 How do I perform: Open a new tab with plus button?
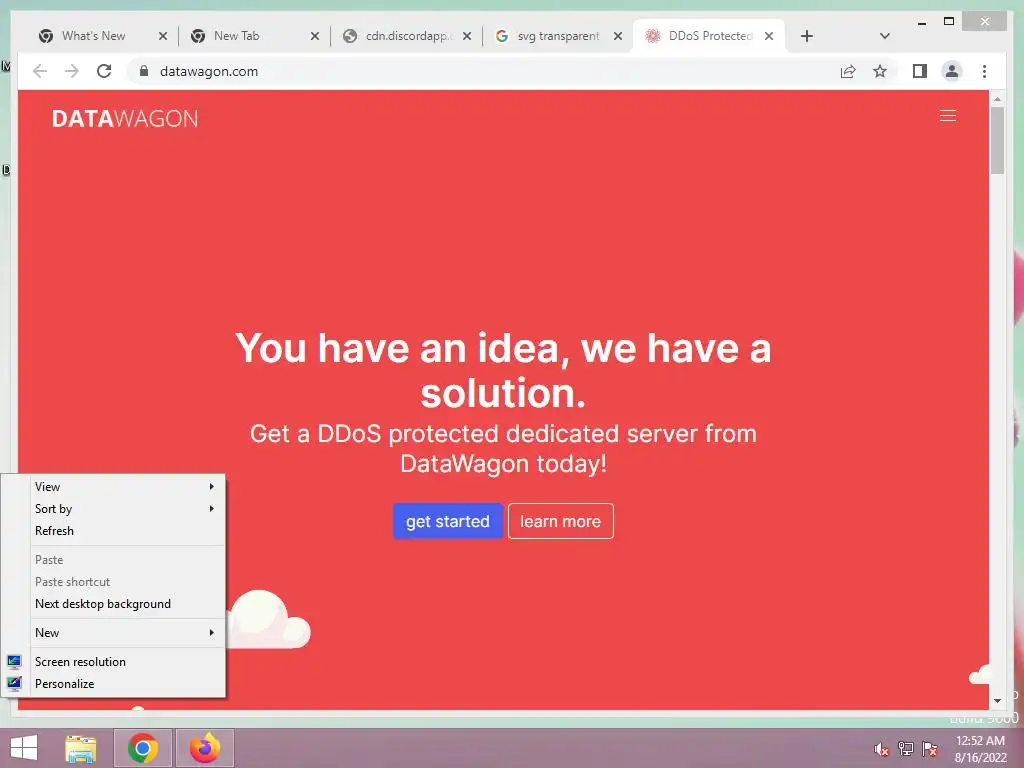pyautogui.click(x=807, y=36)
